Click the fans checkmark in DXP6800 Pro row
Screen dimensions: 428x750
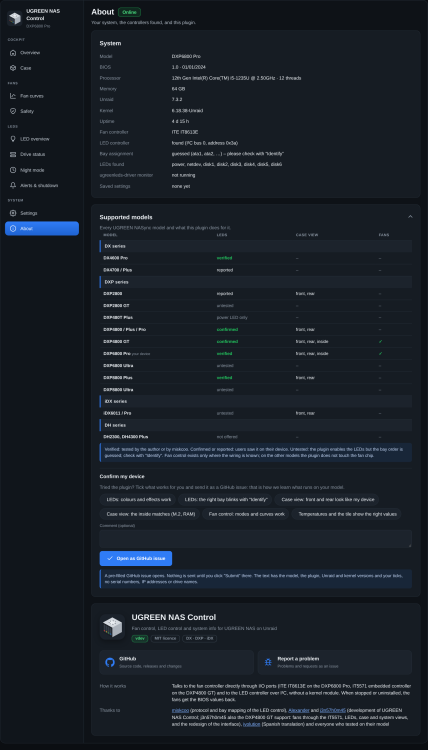[380, 353]
